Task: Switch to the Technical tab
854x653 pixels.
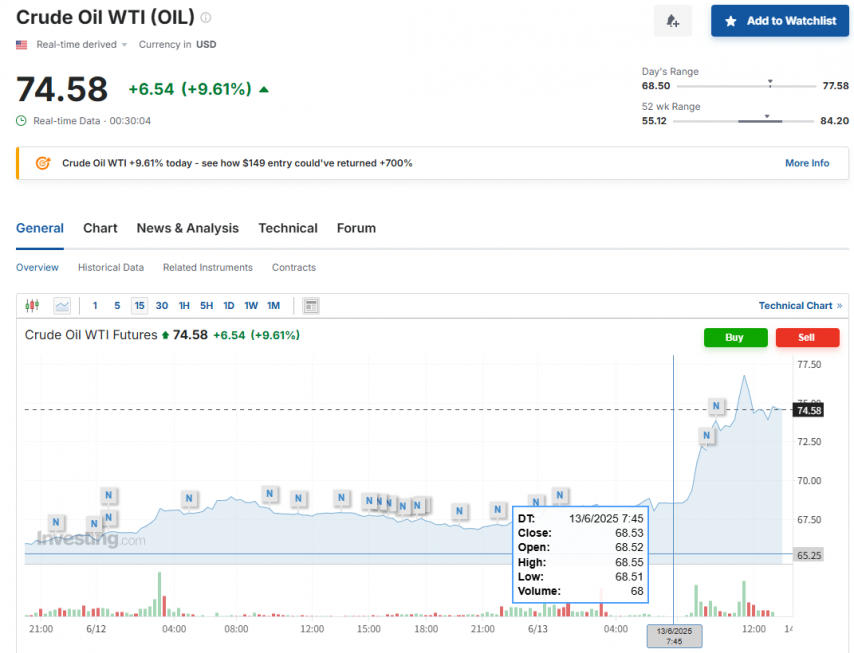Action: pos(288,228)
